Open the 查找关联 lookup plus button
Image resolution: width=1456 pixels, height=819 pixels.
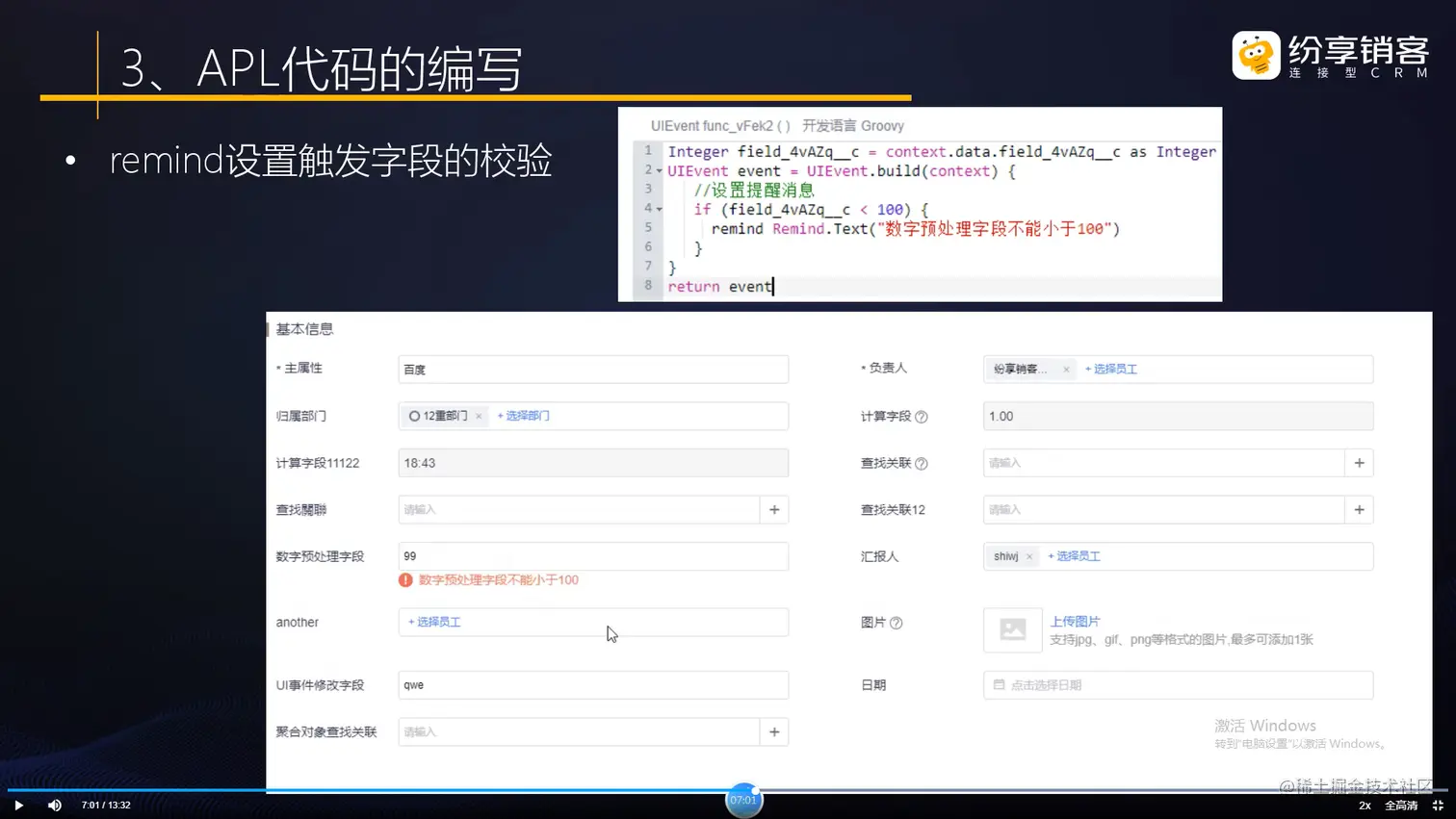pyautogui.click(x=1359, y=463)
